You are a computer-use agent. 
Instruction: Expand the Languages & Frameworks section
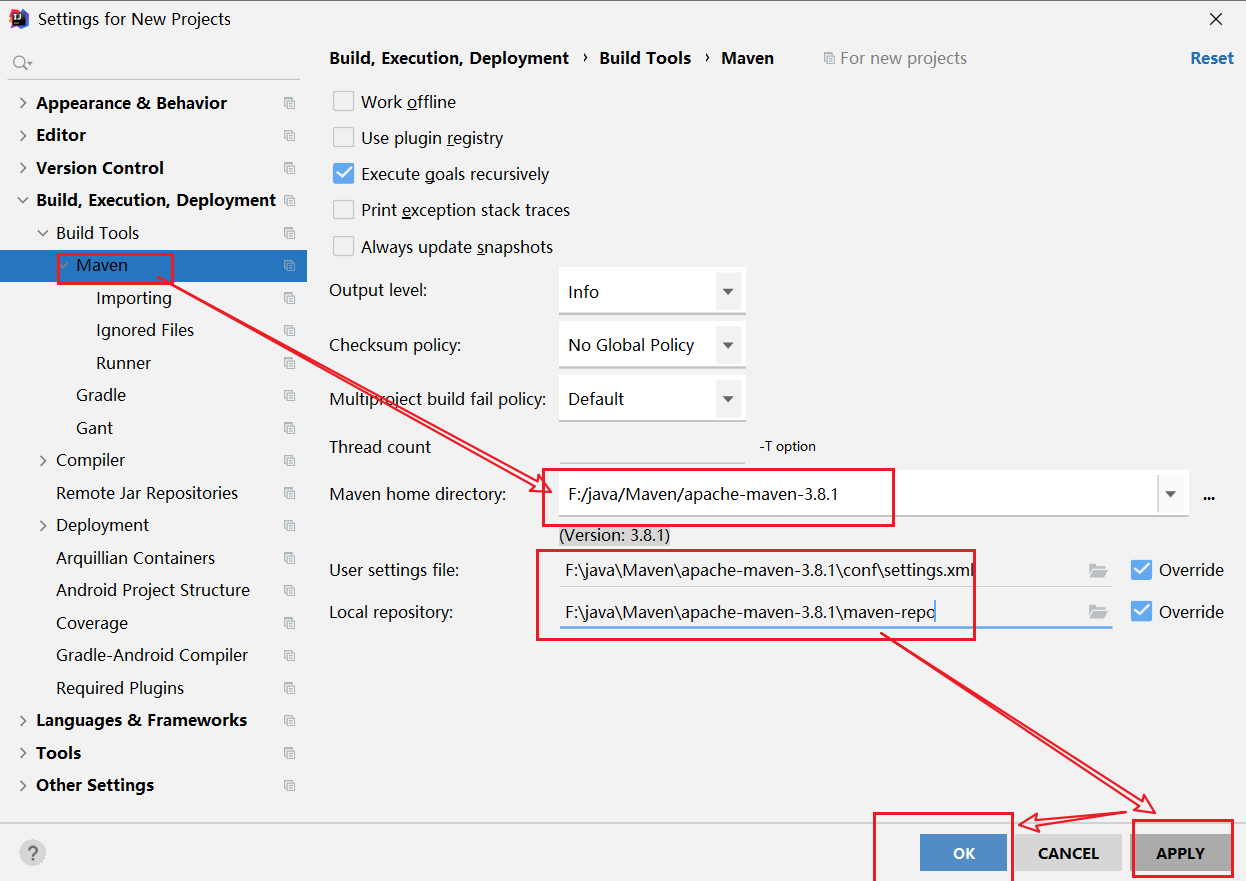coord(23,721)
